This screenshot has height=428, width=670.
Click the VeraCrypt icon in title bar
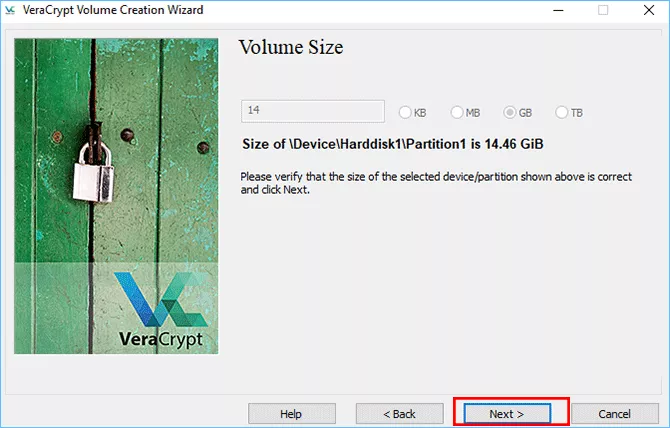tap(9, 10)
